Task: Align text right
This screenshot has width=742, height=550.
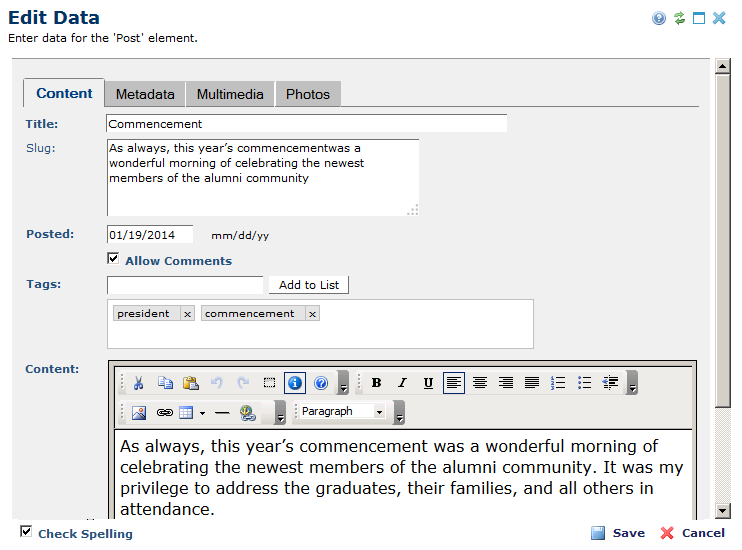Action: [506, 383]
